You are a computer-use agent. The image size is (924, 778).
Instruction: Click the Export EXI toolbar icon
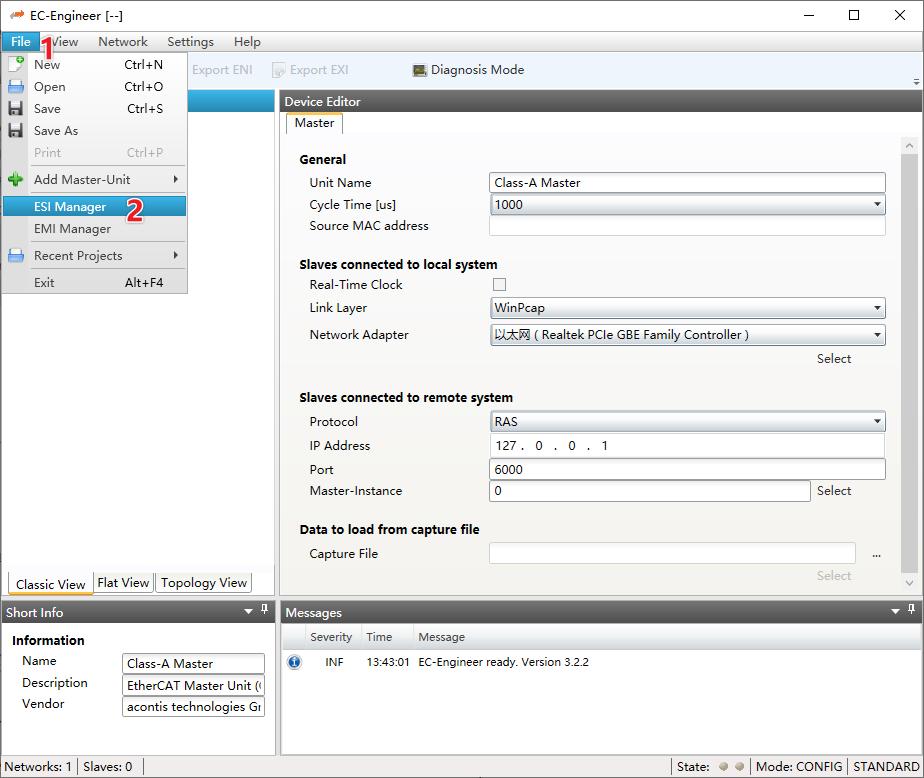279,70
